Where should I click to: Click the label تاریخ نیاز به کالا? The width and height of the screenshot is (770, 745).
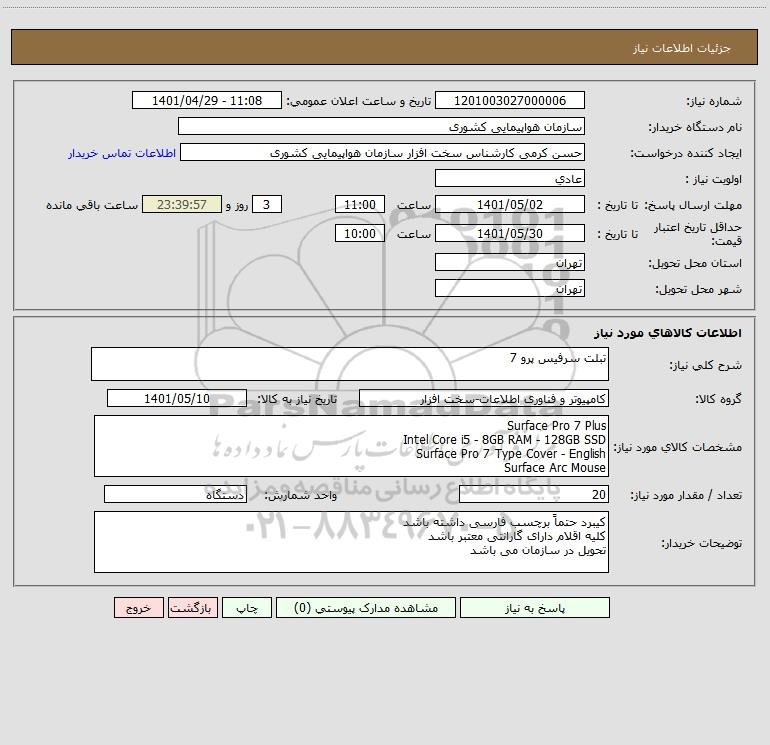pyautogui.click(x=298, y=400)
